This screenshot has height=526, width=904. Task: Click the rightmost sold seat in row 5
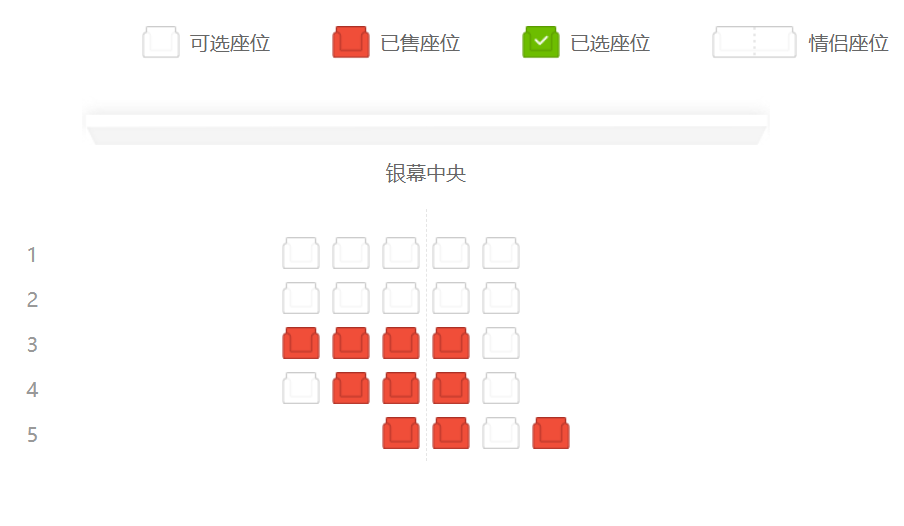[x=551, y=433]
